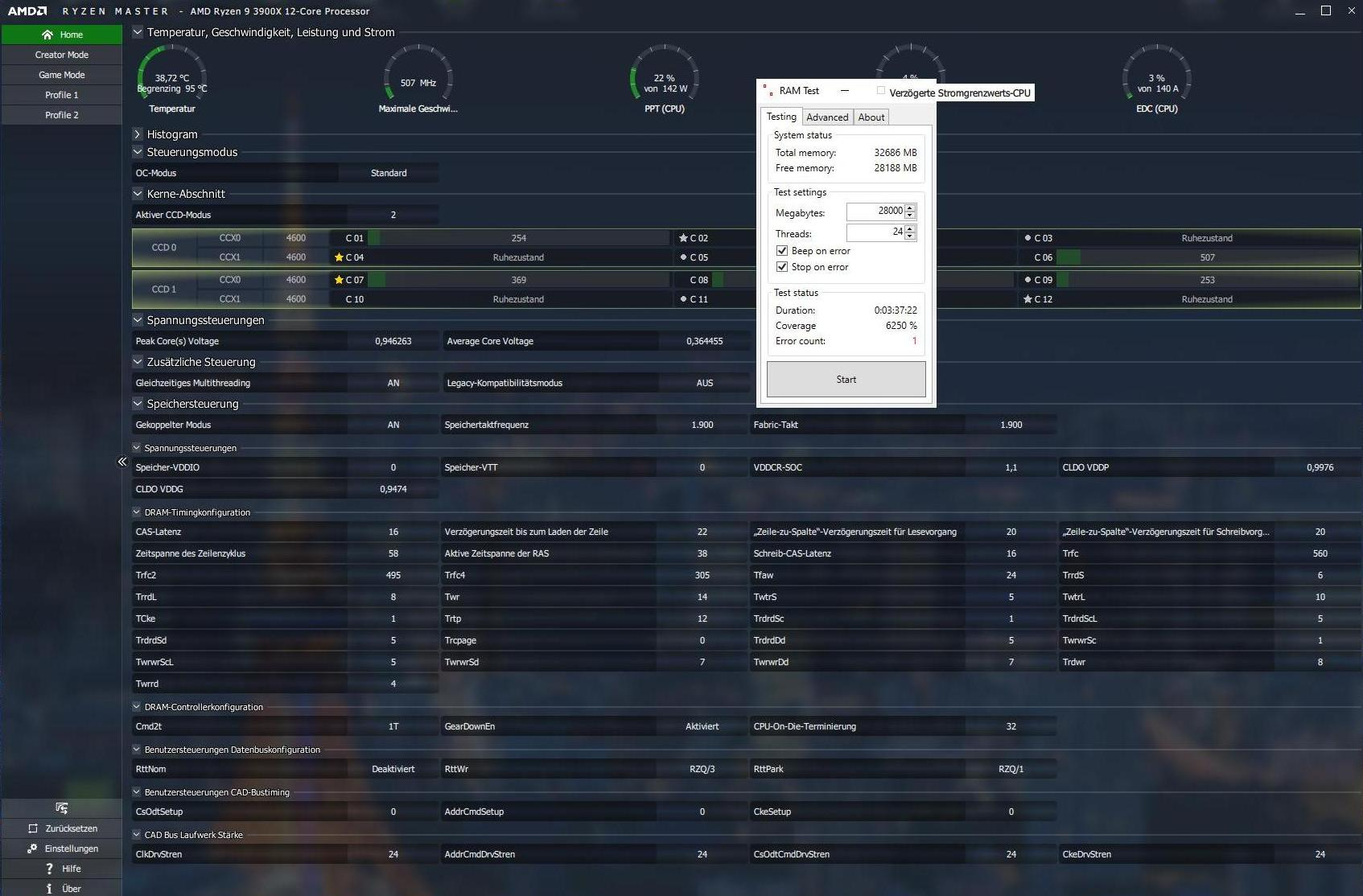The image size is (1363, 896).
Task: Click the gold star next to C 07
Action: [340, 280]
